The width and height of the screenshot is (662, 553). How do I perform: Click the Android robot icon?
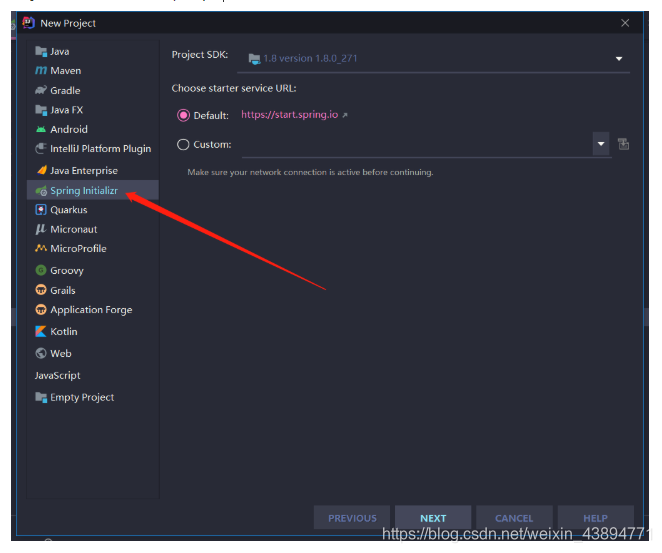click(41, 130)
